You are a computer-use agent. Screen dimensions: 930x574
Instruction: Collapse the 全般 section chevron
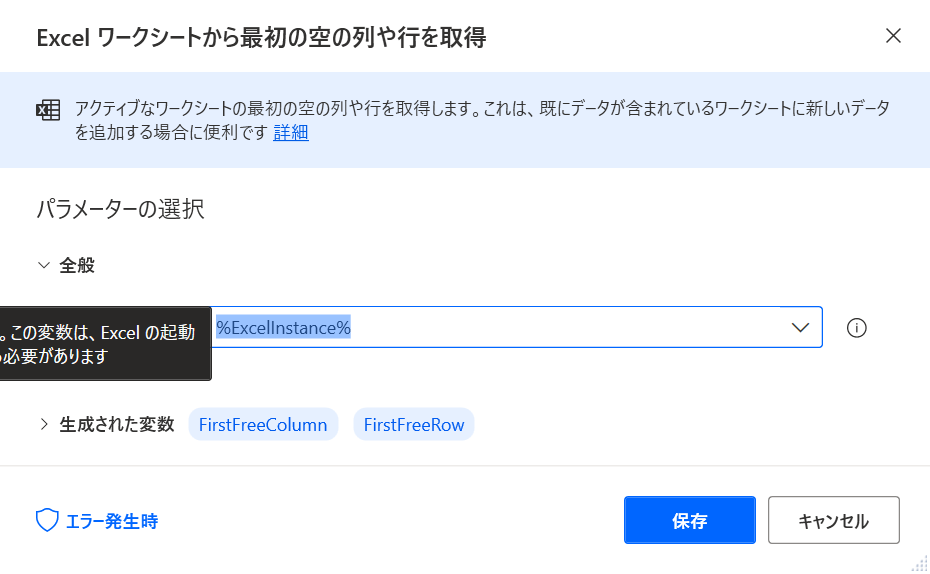[x=44, y=265]
